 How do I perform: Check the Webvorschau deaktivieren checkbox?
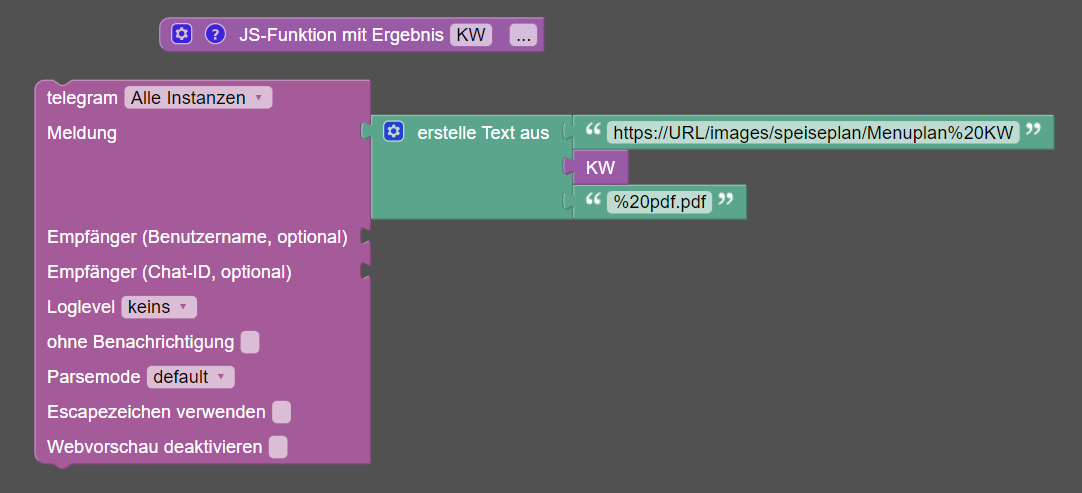(x=278, y=447)
